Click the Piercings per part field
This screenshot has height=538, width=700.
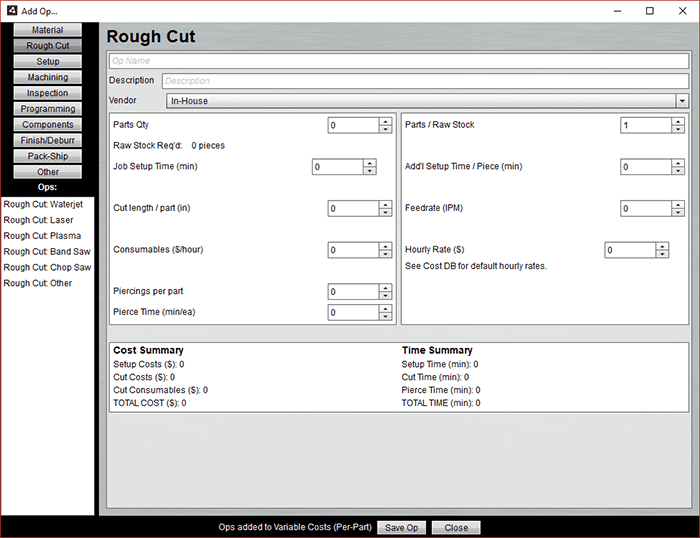click(x=354, y=292)
